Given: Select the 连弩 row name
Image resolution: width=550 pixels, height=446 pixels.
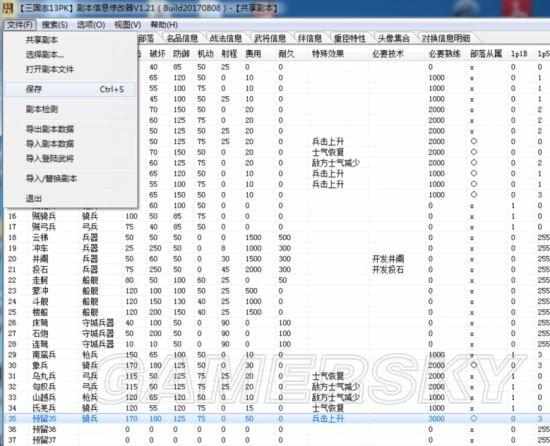Looking at the screenshot, I should tap(40, 344).
